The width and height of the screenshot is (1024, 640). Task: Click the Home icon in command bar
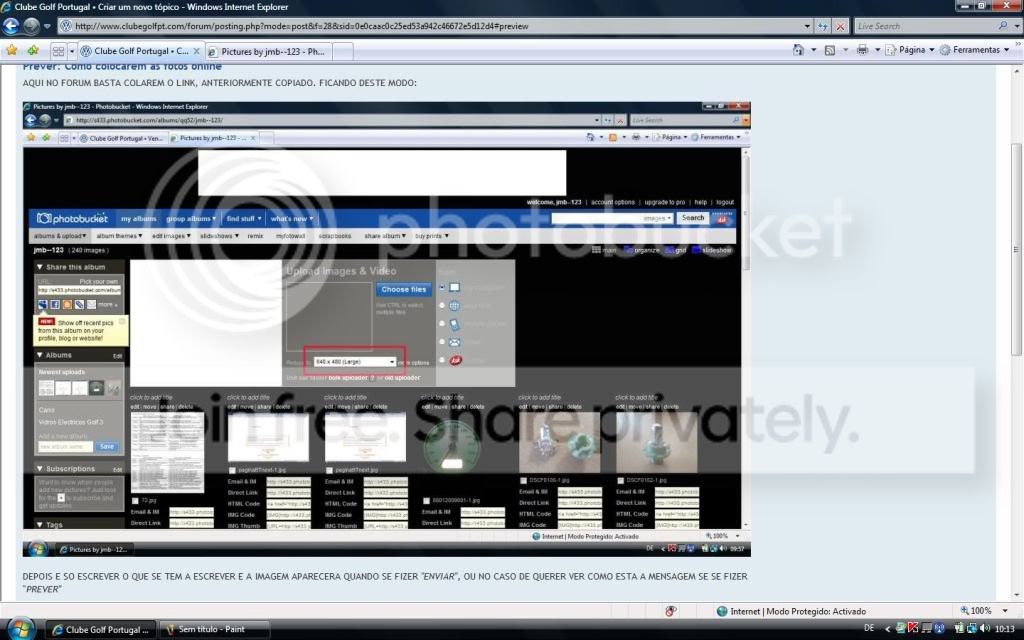point(799,50)
